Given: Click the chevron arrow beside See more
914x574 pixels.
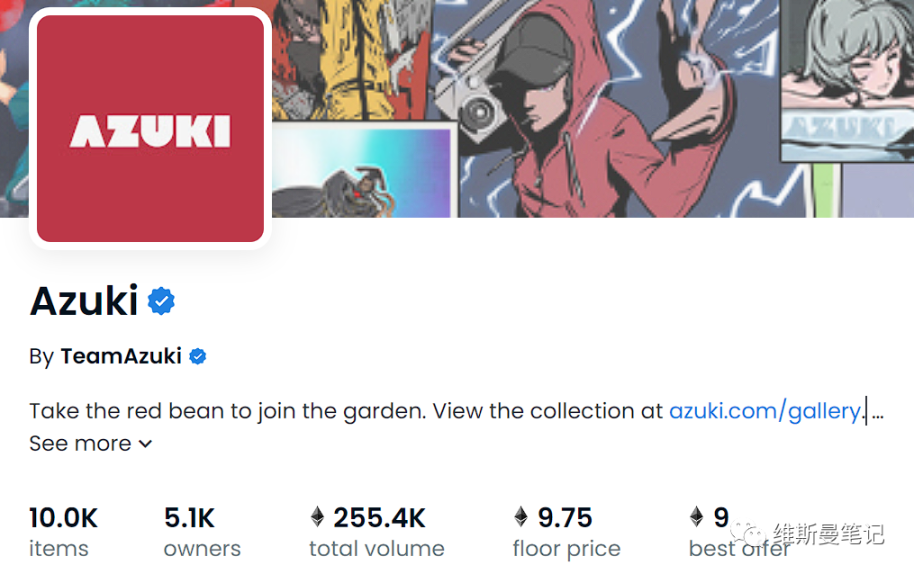Looking at the screenshot, I should [x=145, y=443].
